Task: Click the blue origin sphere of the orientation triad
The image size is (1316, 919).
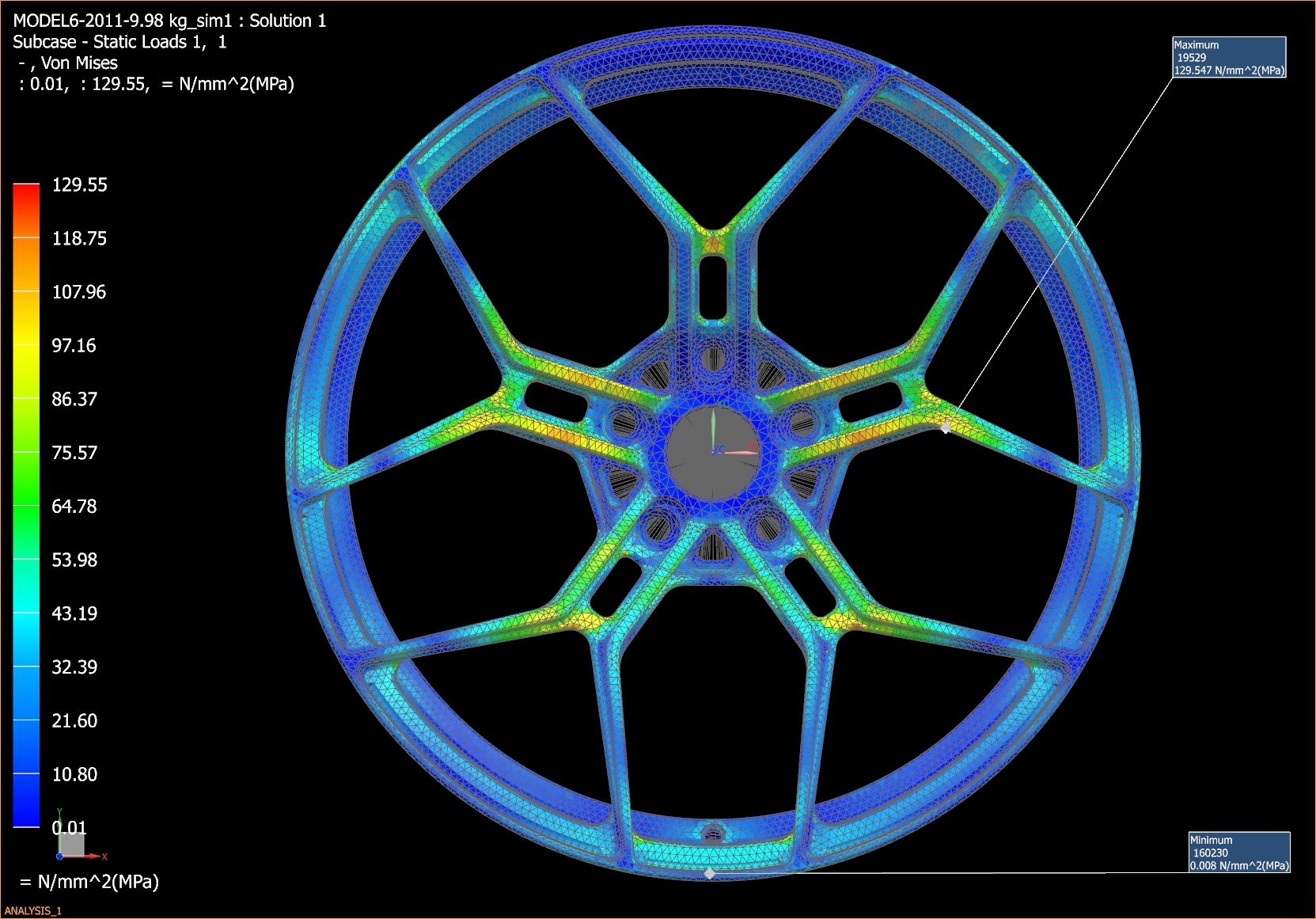Action: click(60, 856)
